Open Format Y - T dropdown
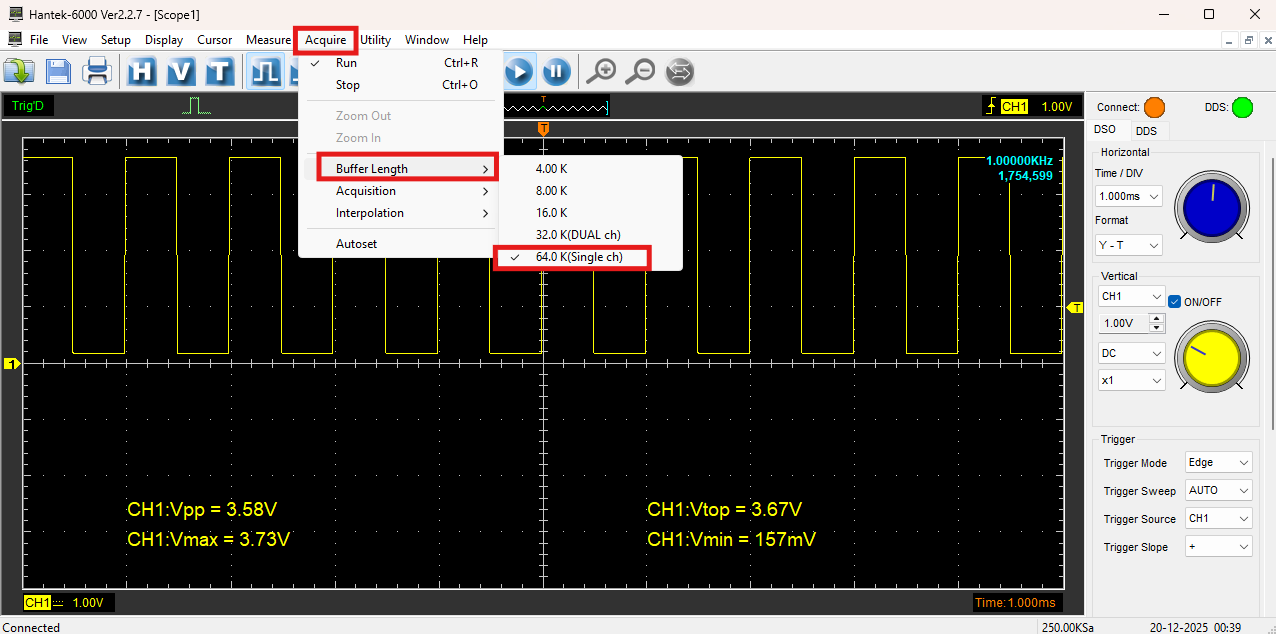The height and width of the screenshot is (634, 1276). click(x=1128, y=245)
